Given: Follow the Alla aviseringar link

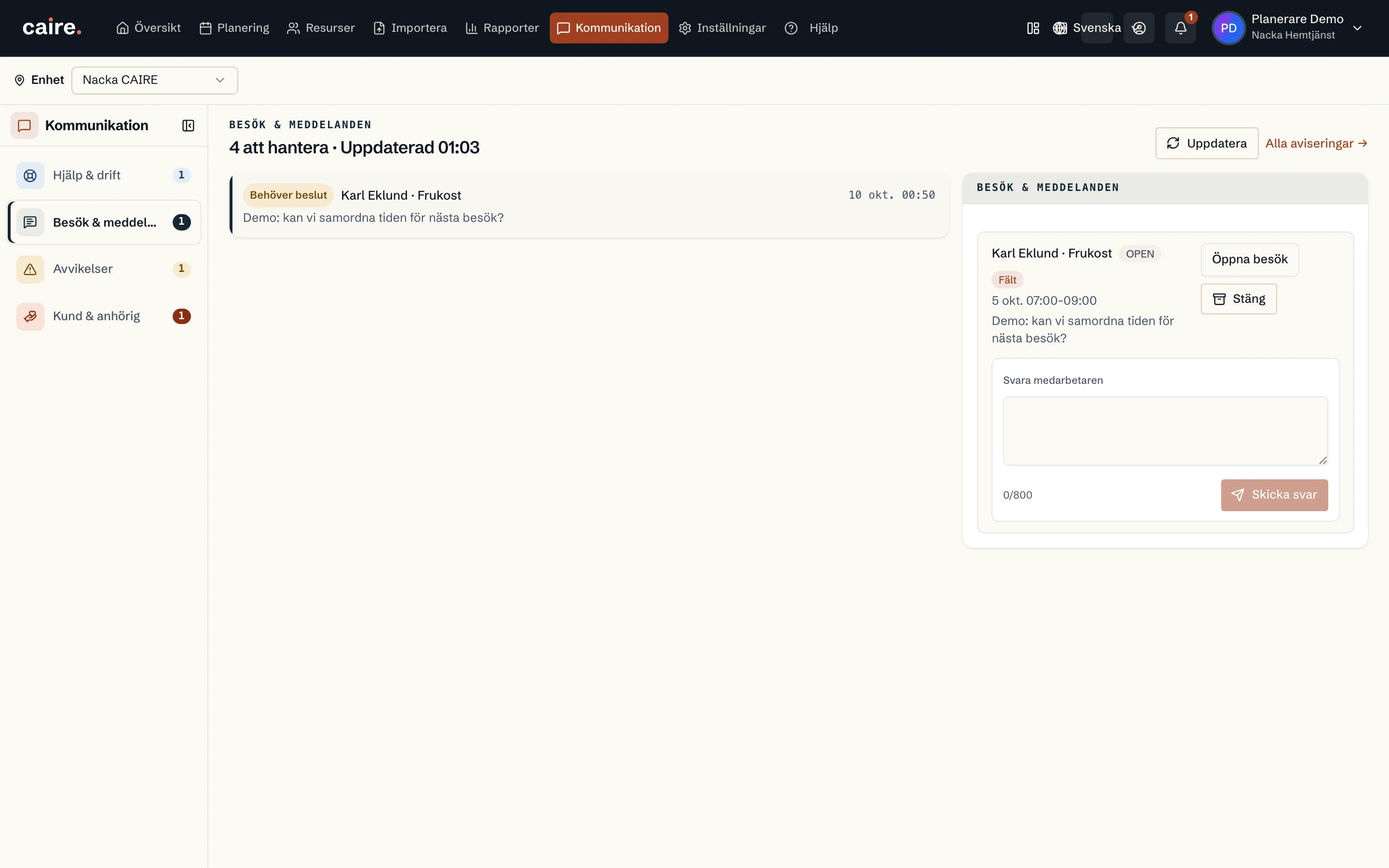Looking at the screenshot, I should pyautogui.click(x=1316, y=144).
